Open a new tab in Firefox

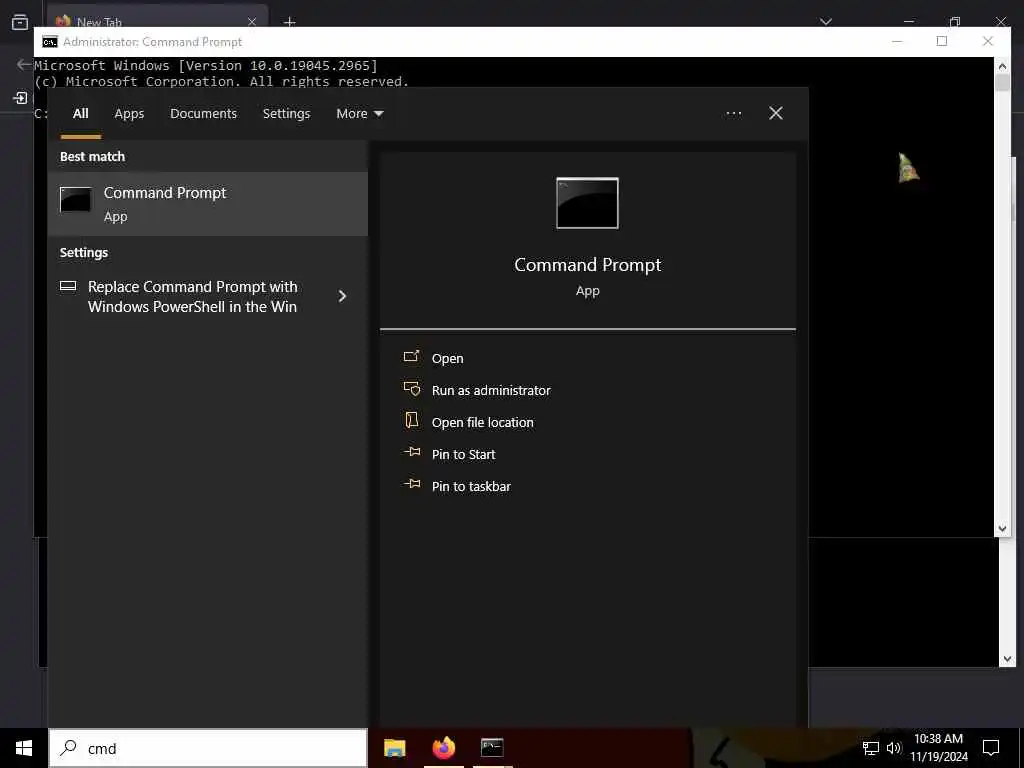289,22
